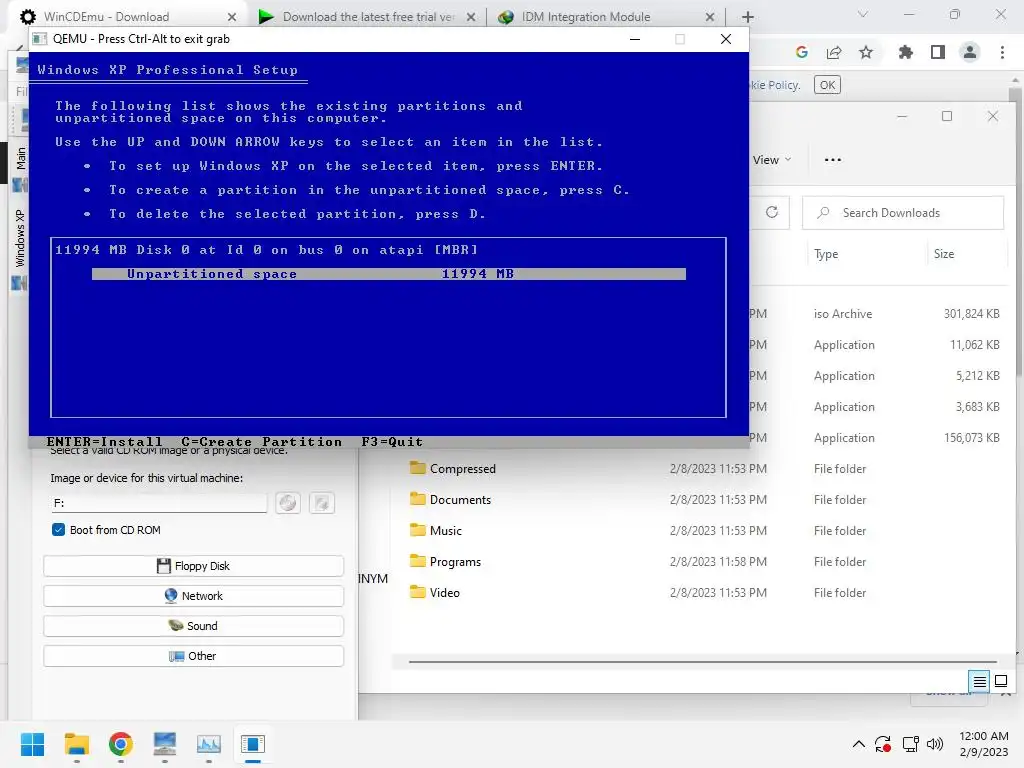This screenshot has height=768, width=1024.
Task: Select the 5,212 KB Application row
Action: [877, 376]
